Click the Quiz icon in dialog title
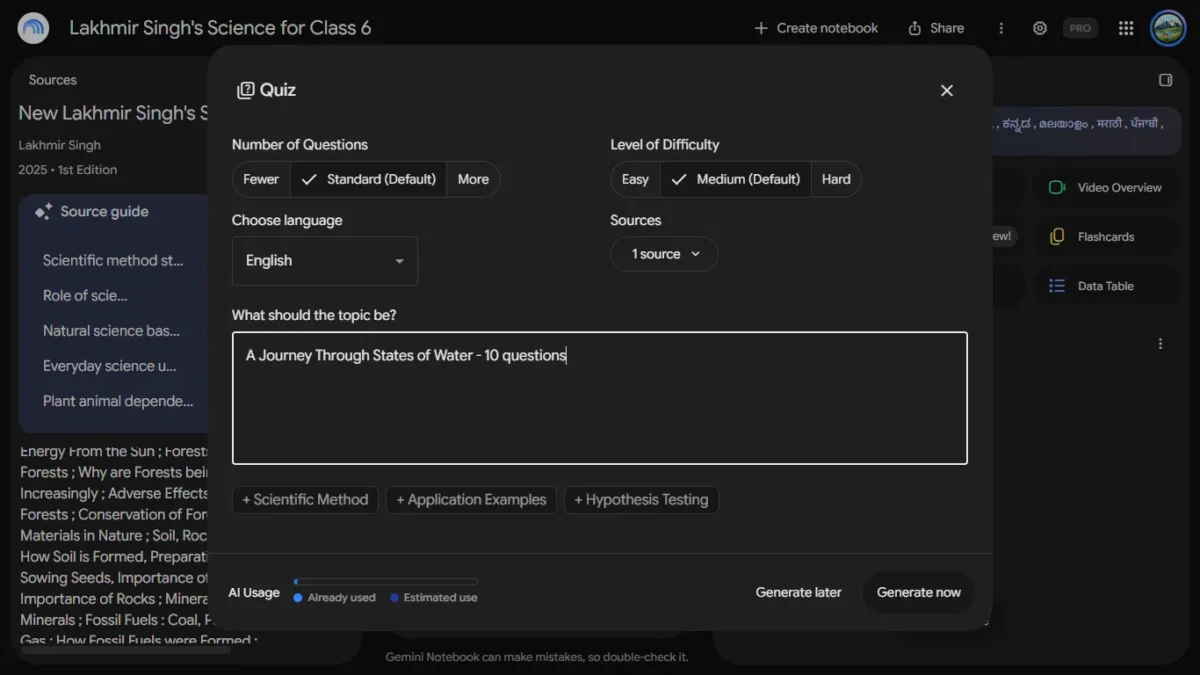The image size is (1200, 675). [x=245, y=90]
